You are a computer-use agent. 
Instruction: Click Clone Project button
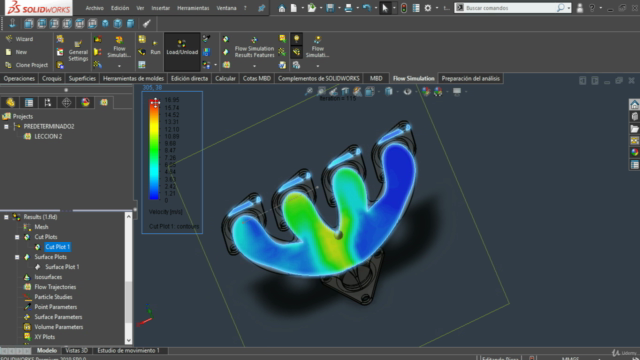coord(27,65)
